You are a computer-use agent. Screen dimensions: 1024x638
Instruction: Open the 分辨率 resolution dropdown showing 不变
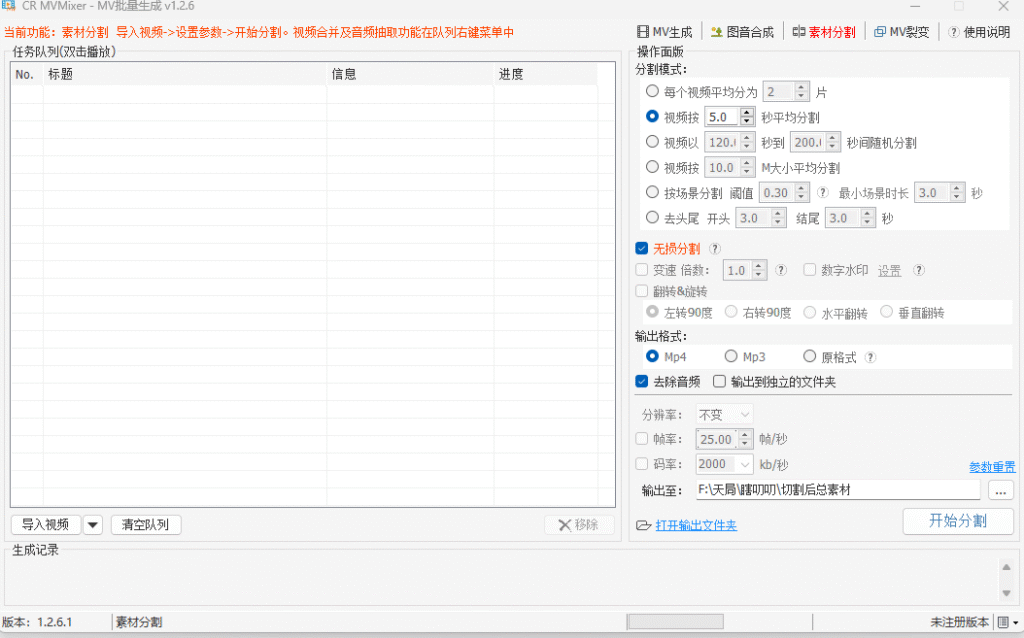pos(723,413)
